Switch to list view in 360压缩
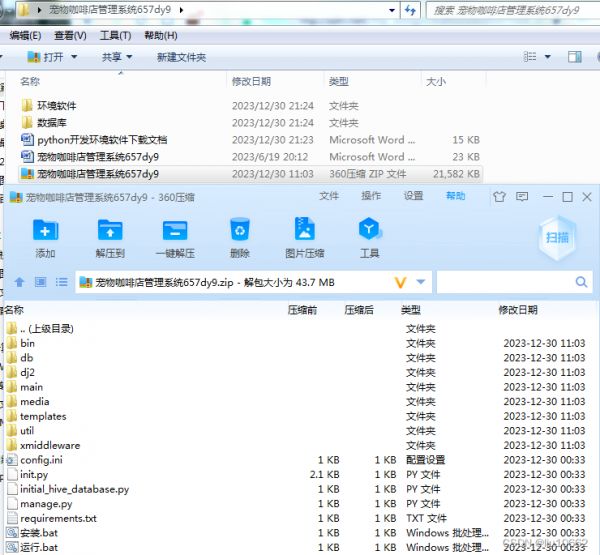 [62, 282]
